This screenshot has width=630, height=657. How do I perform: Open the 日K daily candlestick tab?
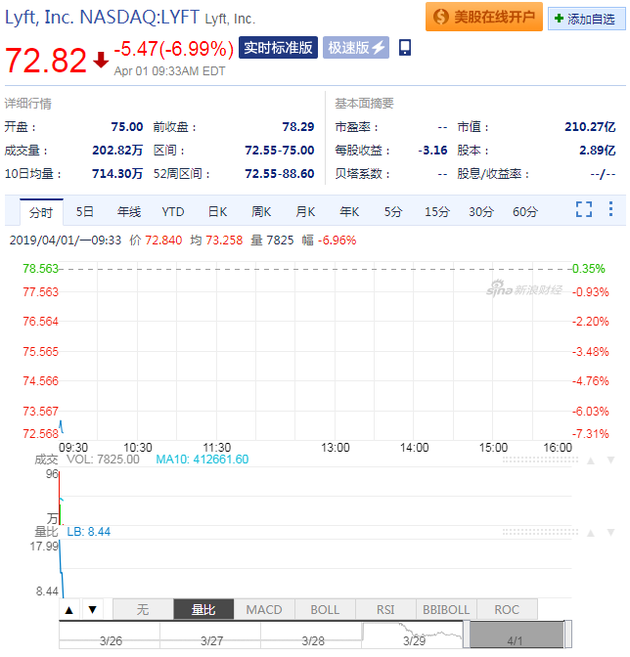[217, 212]
